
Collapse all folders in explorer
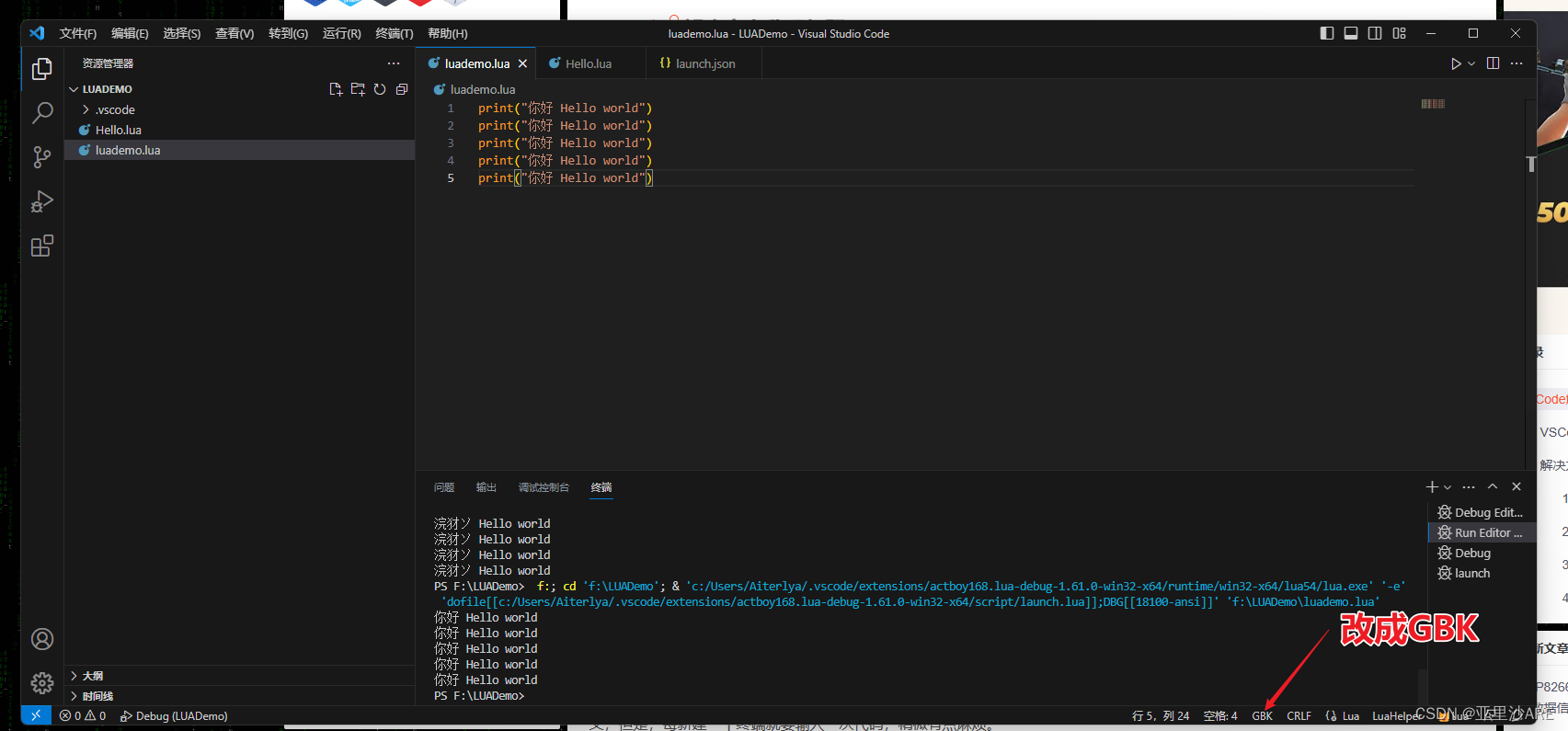point(402,89)
